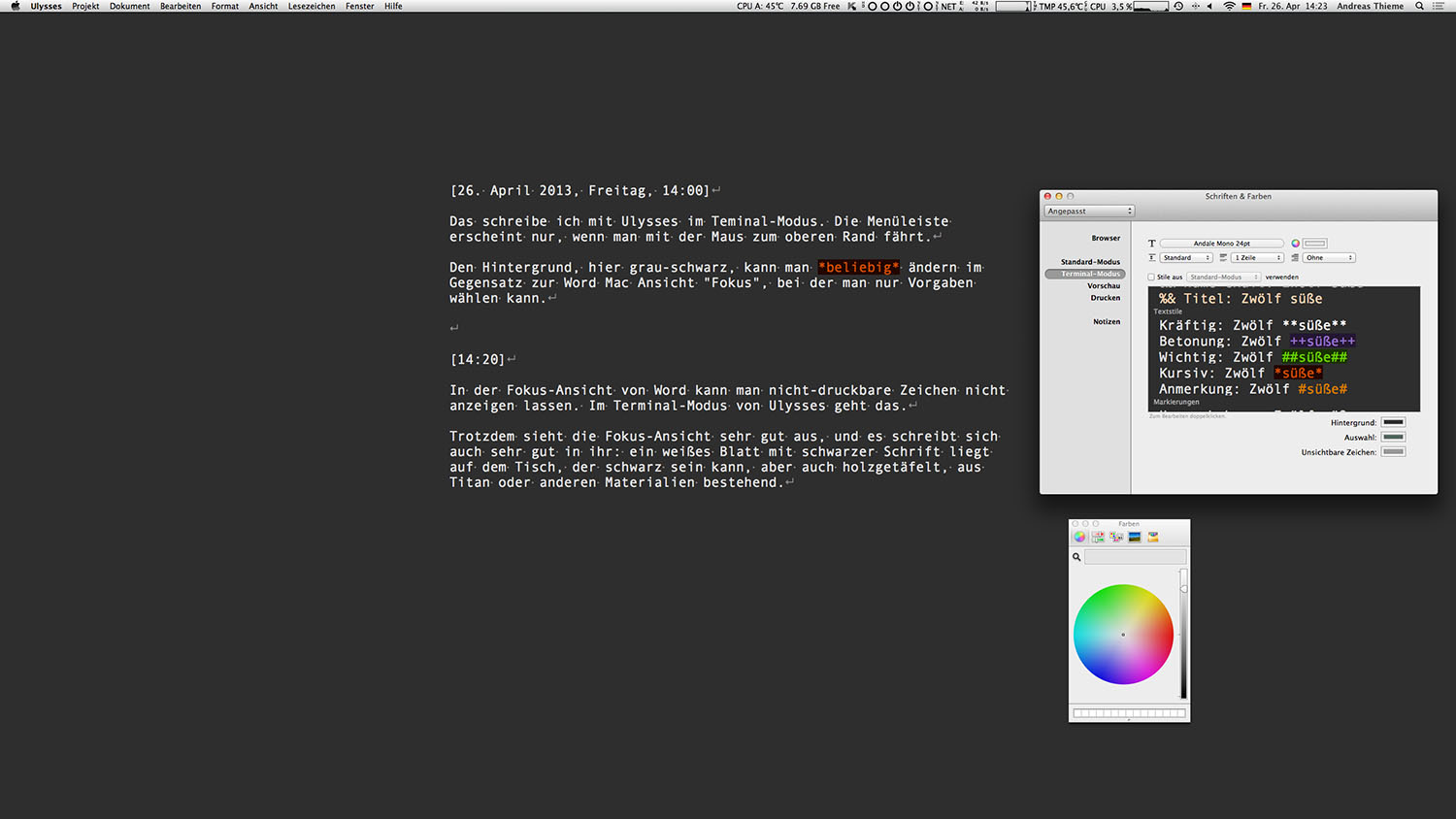Select Vorschau in the sidebar
The height and width of the screenshot is (819, 1456).
coord(1104,286)
